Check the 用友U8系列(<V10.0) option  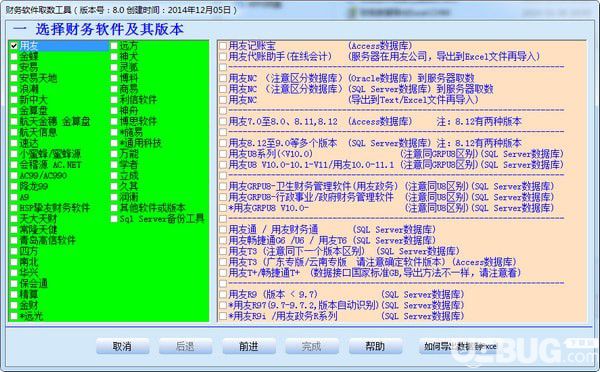(x=223, y=154)
